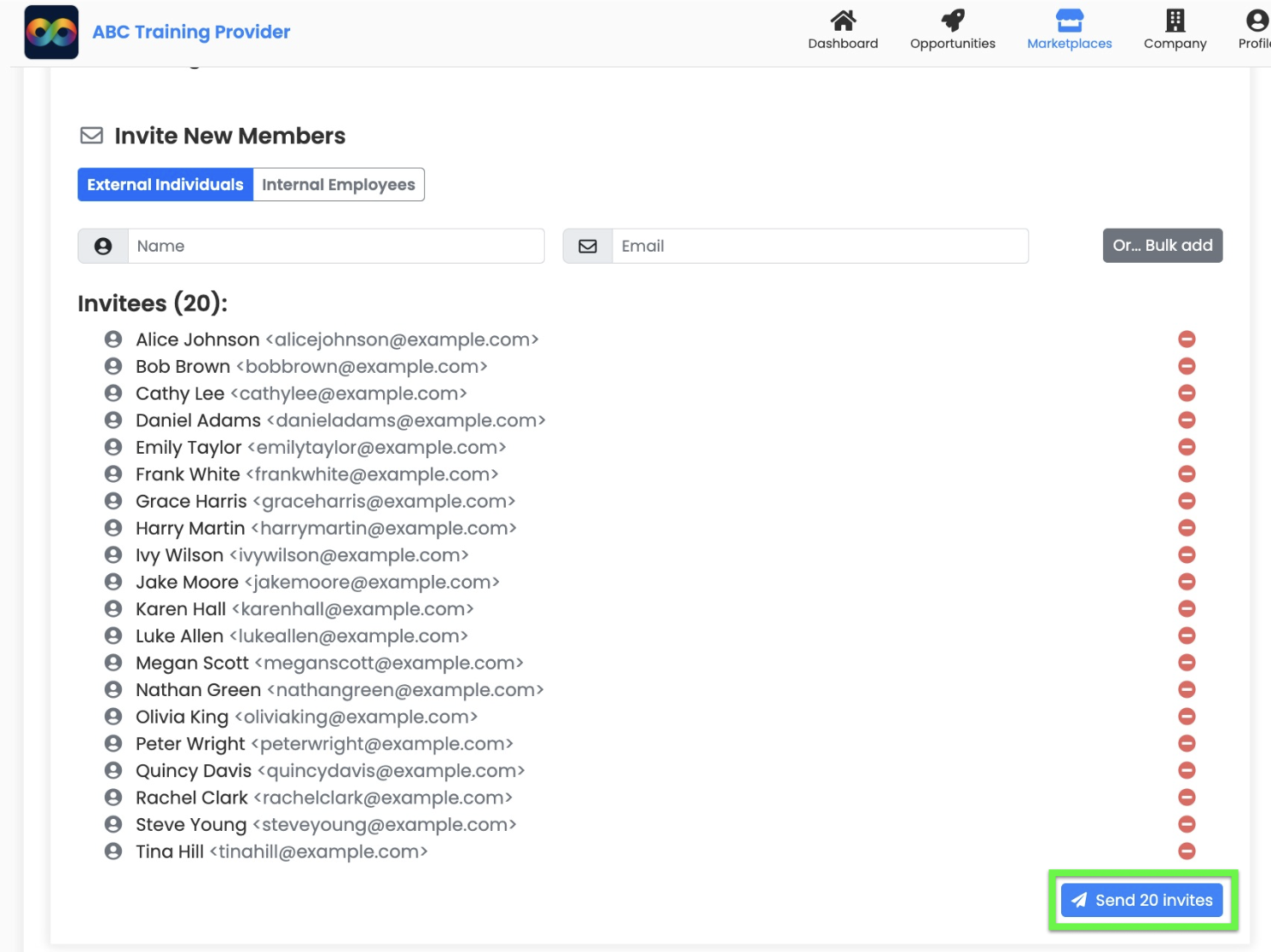Screen dimensions: 1271x952
Task: Select invitee Ivy Wilson <ivywilson@example.com>
Action: [x=302, y=555]
